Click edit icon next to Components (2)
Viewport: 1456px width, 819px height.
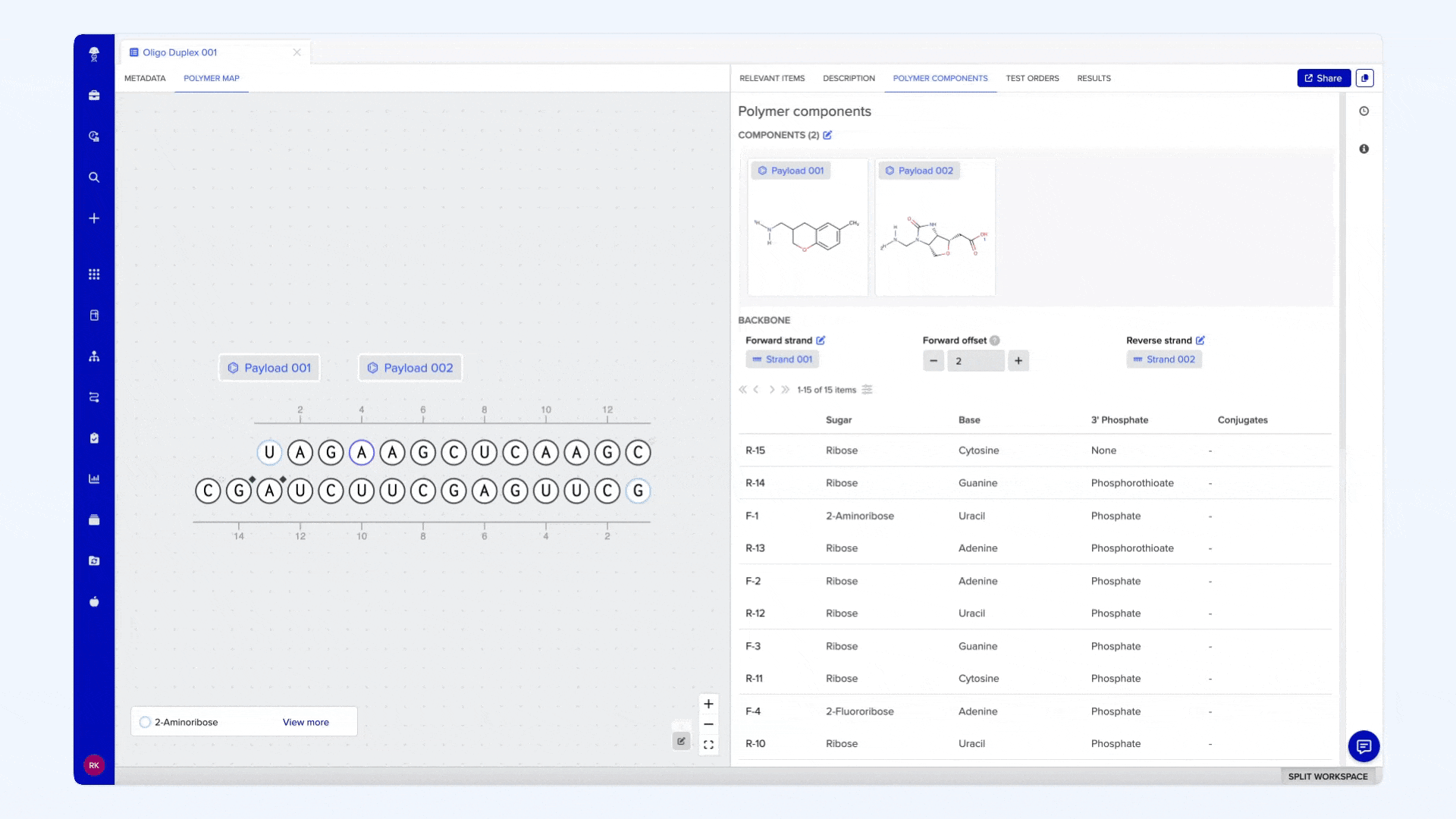click(827, 135)
